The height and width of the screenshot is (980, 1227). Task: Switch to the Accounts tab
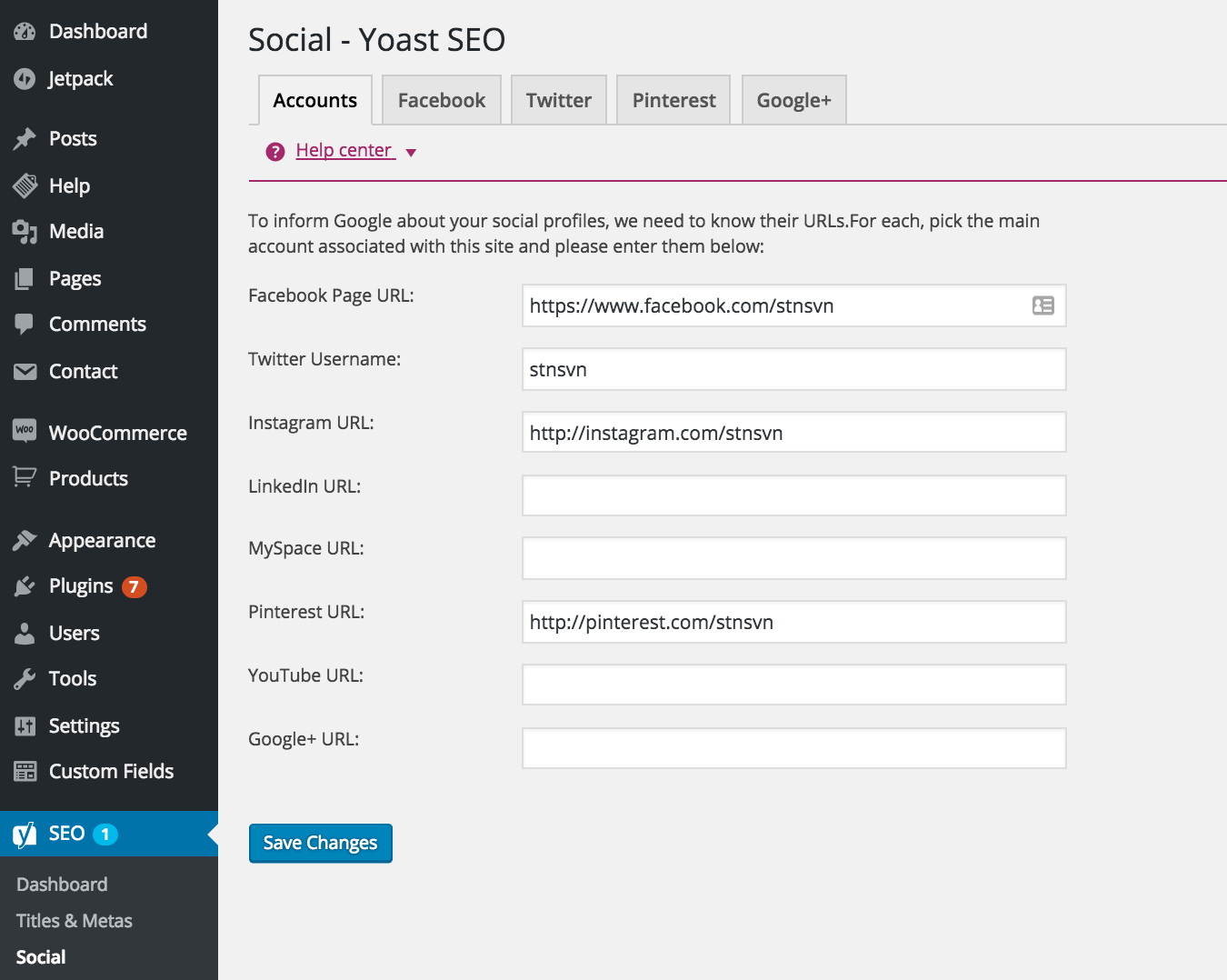[x=314, y=100]
